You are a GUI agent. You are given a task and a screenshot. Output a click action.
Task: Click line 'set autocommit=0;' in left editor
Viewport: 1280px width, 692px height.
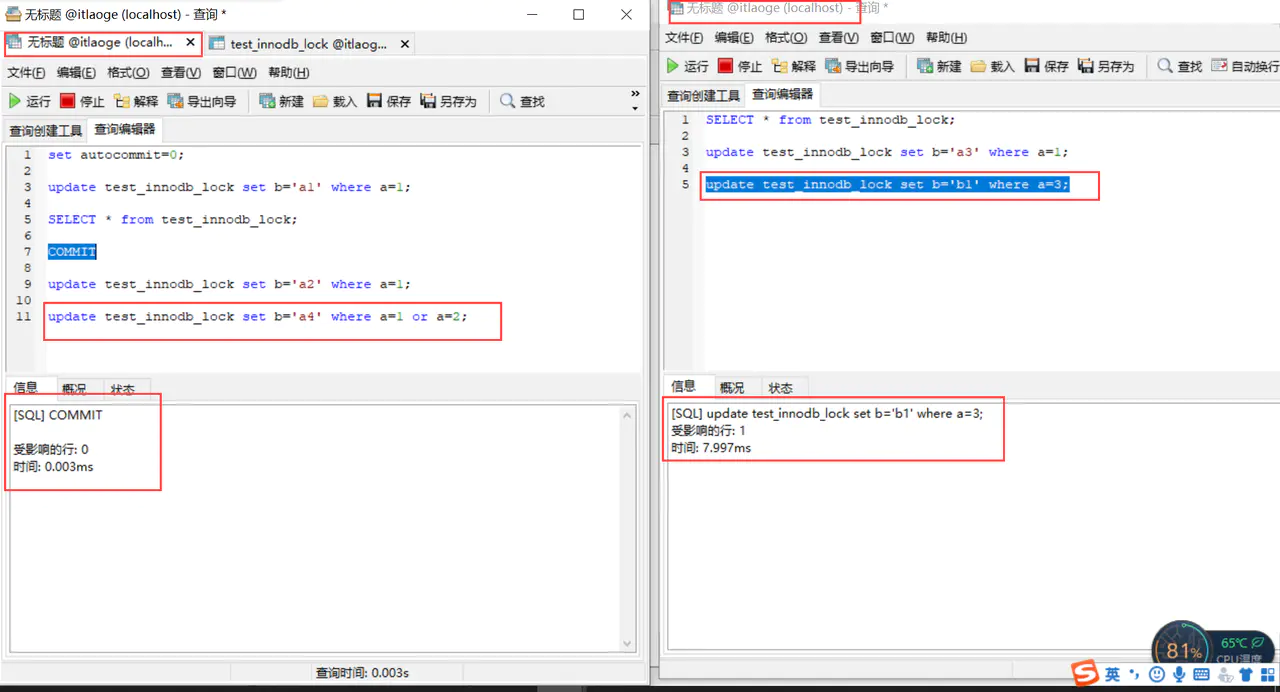116,154
